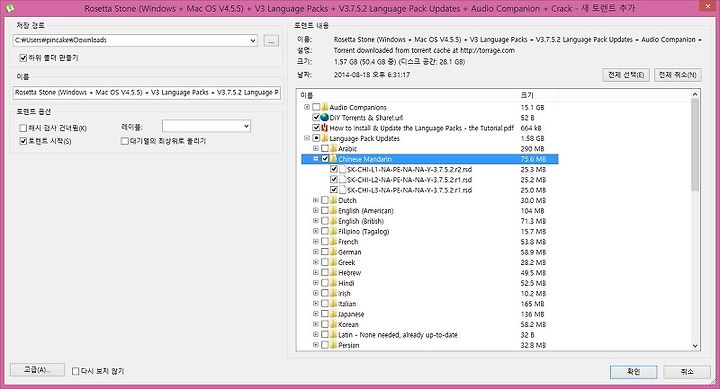720x389 pixels.
Task: Collapse the Language Pack Updates node
Action: click(x=307, y=138)
